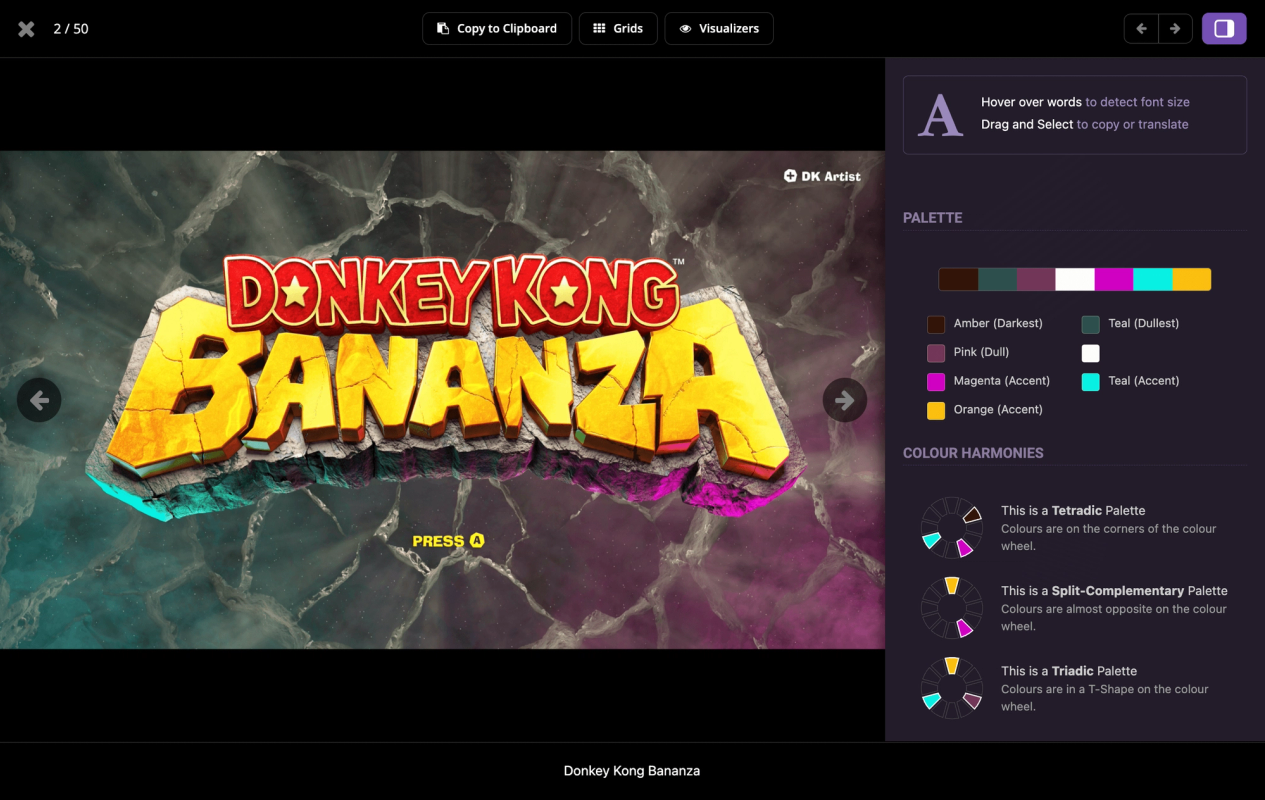The image size is (1265, 800).
Task: Click the COLOUR HARMONIES section heading
Action: [x=973, y=453]
